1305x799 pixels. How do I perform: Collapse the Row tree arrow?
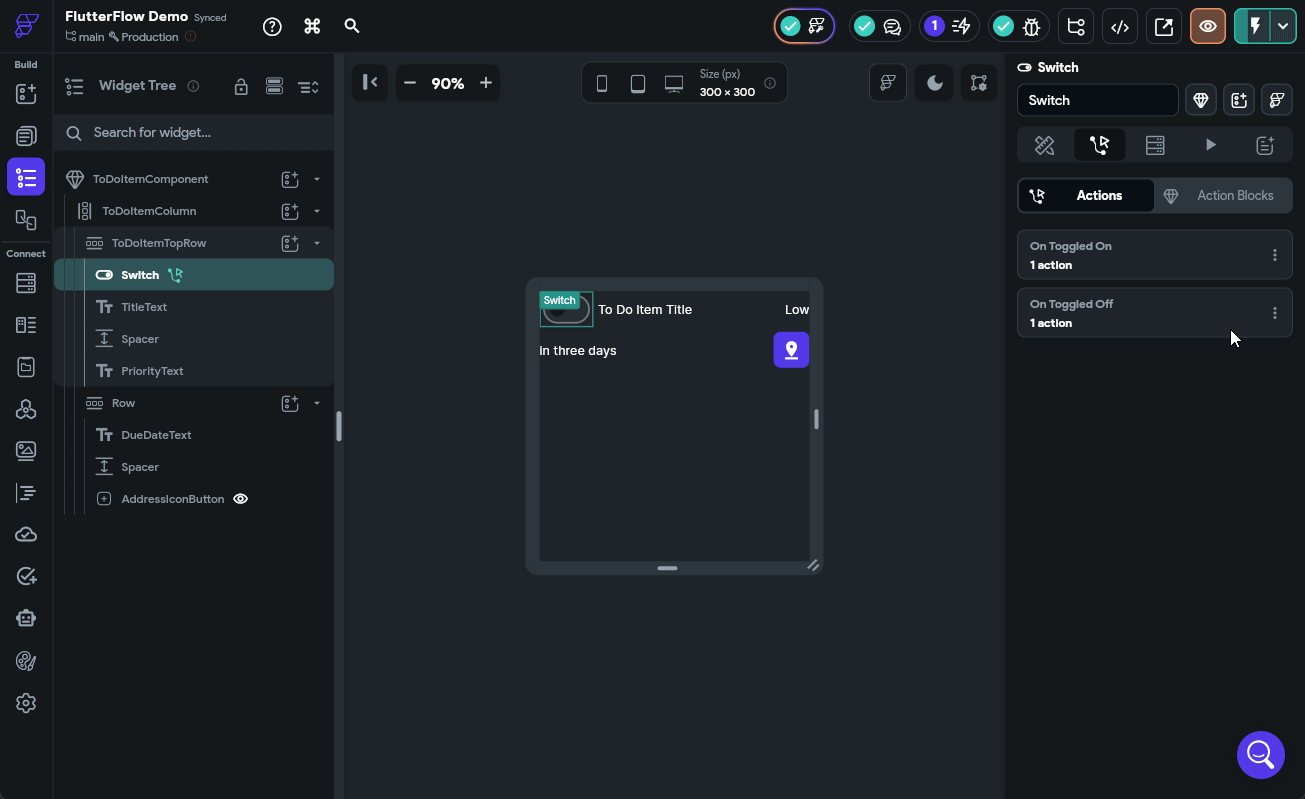[317, 403]
